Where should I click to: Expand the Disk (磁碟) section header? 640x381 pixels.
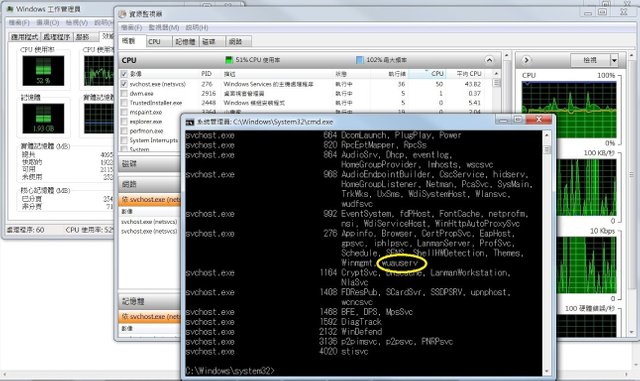point(149,164)
